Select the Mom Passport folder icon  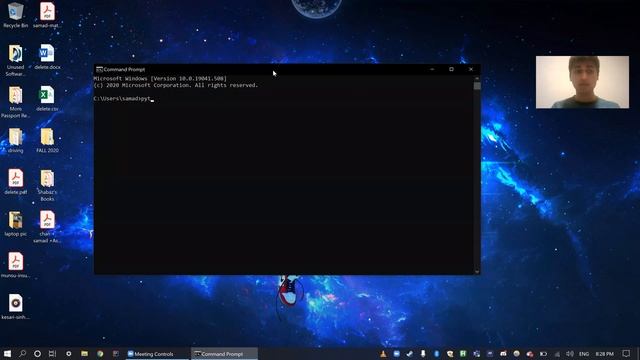pyautogui.click(x=16, y=102)
